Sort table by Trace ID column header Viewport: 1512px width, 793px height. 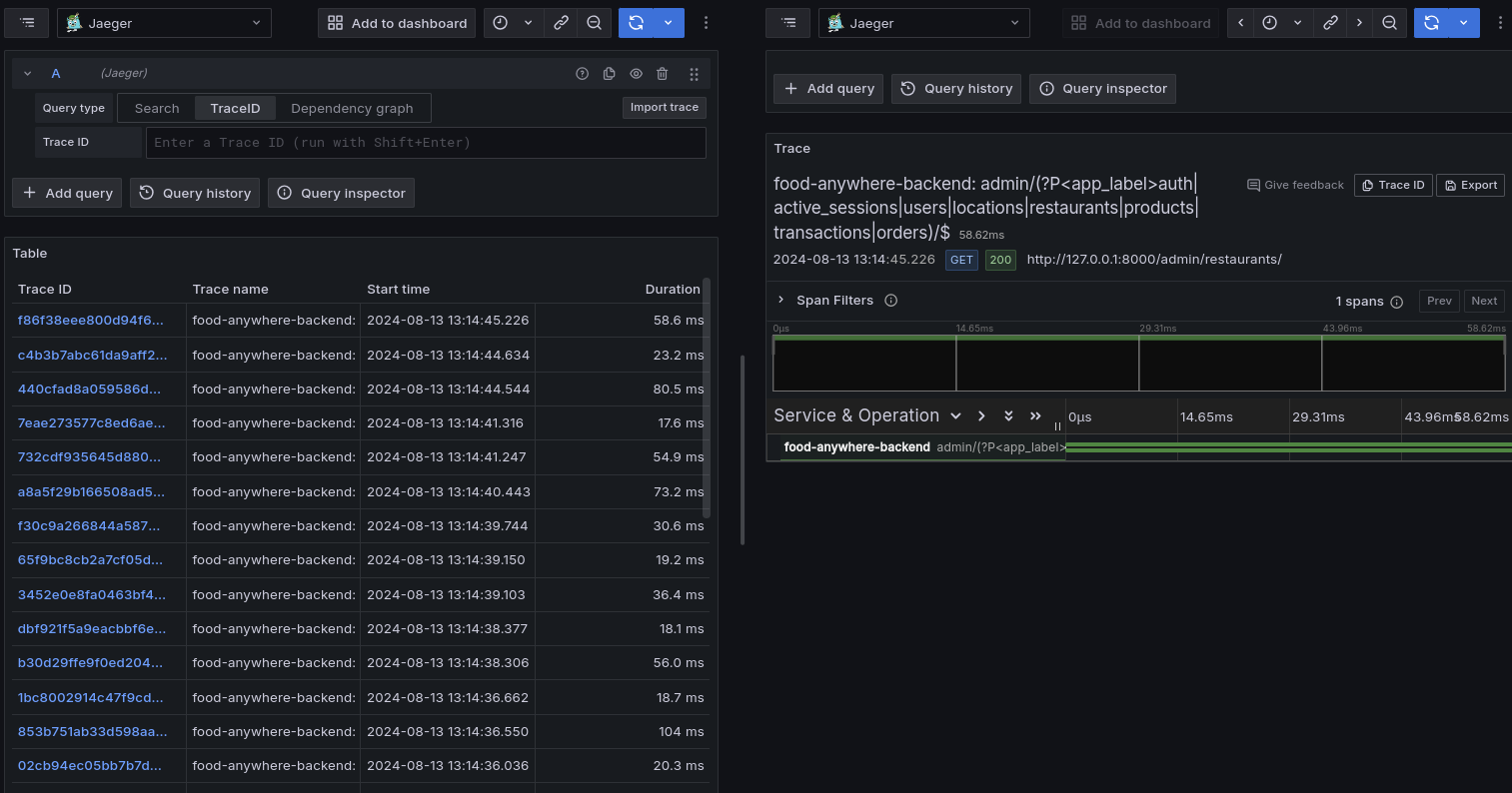tap(45, 289)
